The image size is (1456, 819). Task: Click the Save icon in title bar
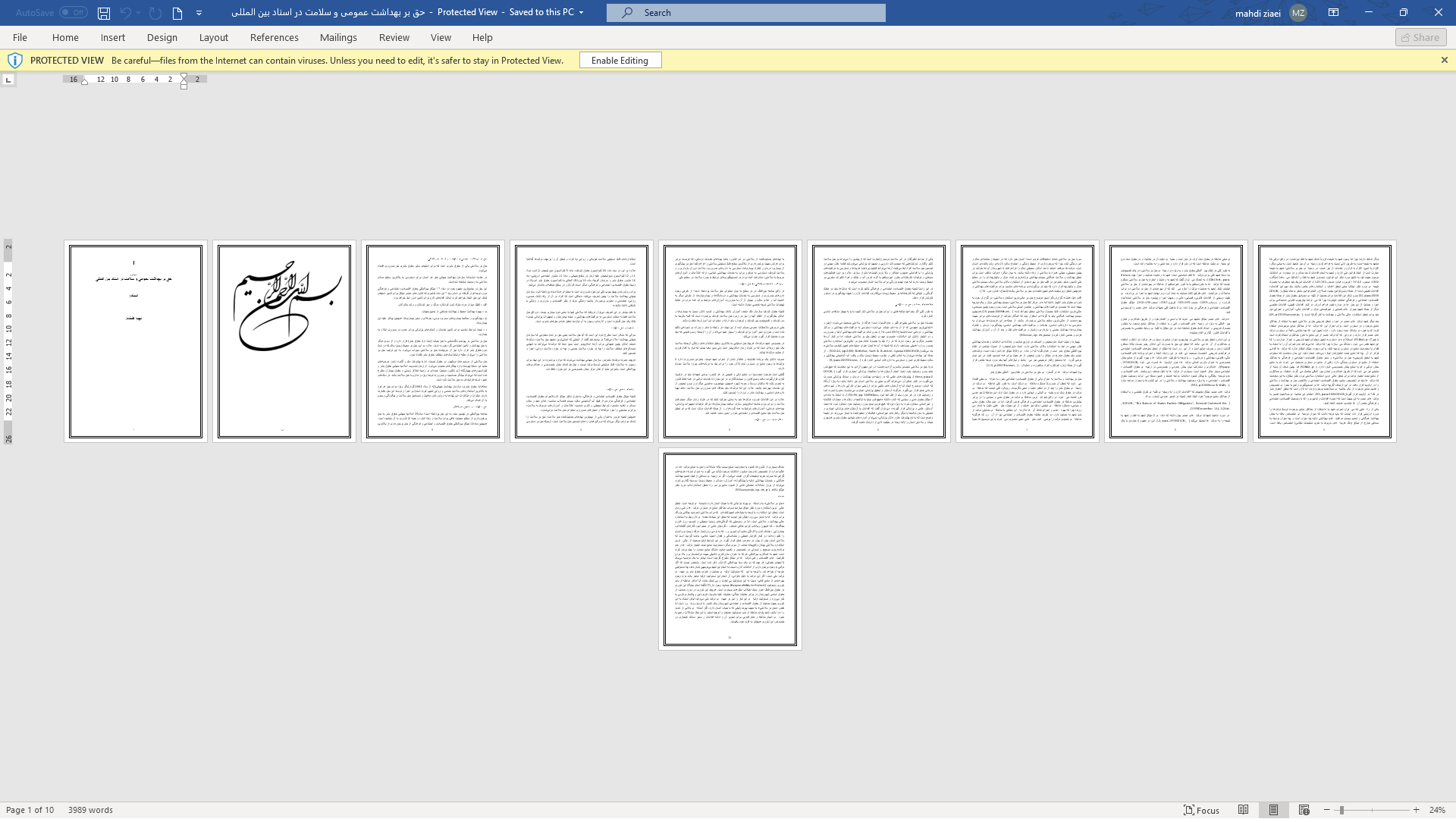[104, 13]
